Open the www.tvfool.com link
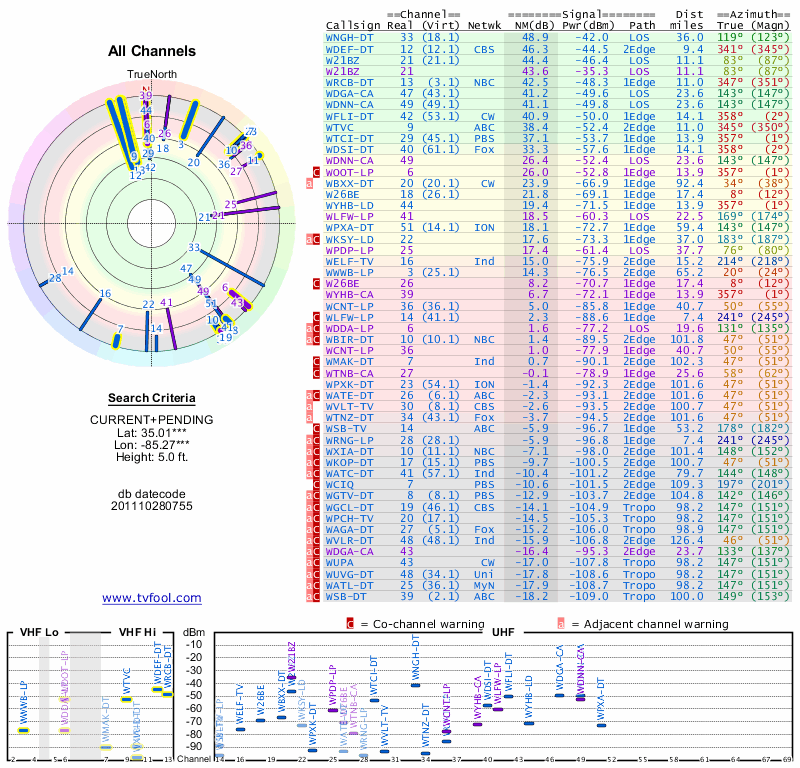The image size is (800, 768). pyautogui.click(x=152, y=598)
